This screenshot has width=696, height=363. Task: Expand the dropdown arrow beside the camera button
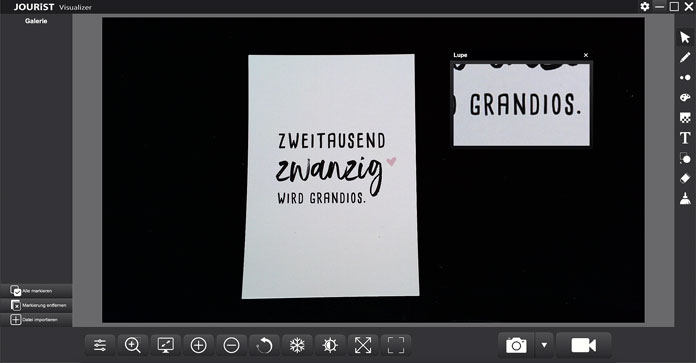544,345
